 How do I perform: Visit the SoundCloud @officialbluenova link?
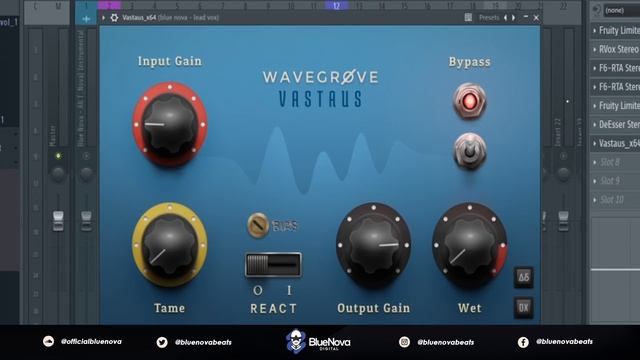click(91, 341)
